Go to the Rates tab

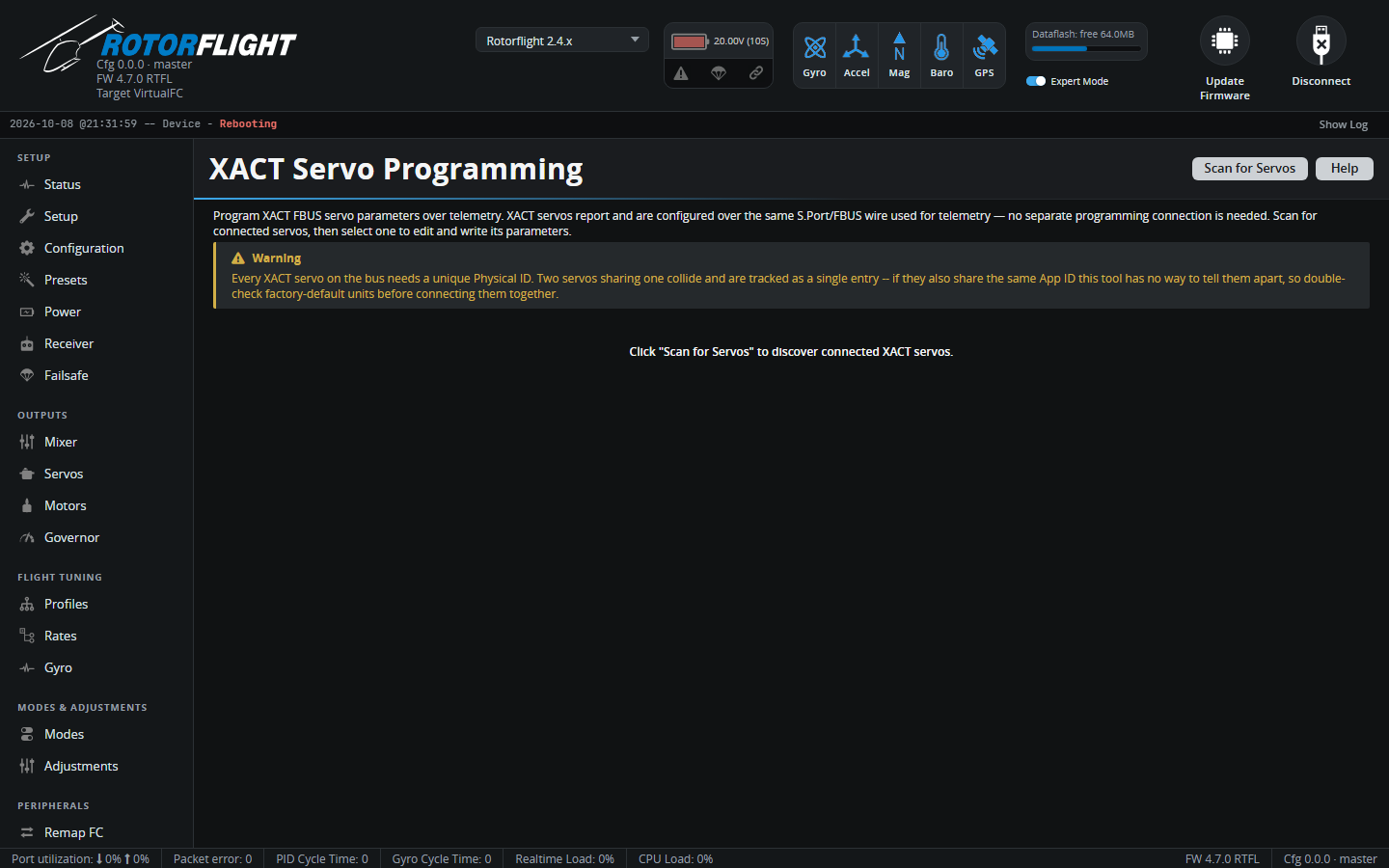tap(96, 636)
